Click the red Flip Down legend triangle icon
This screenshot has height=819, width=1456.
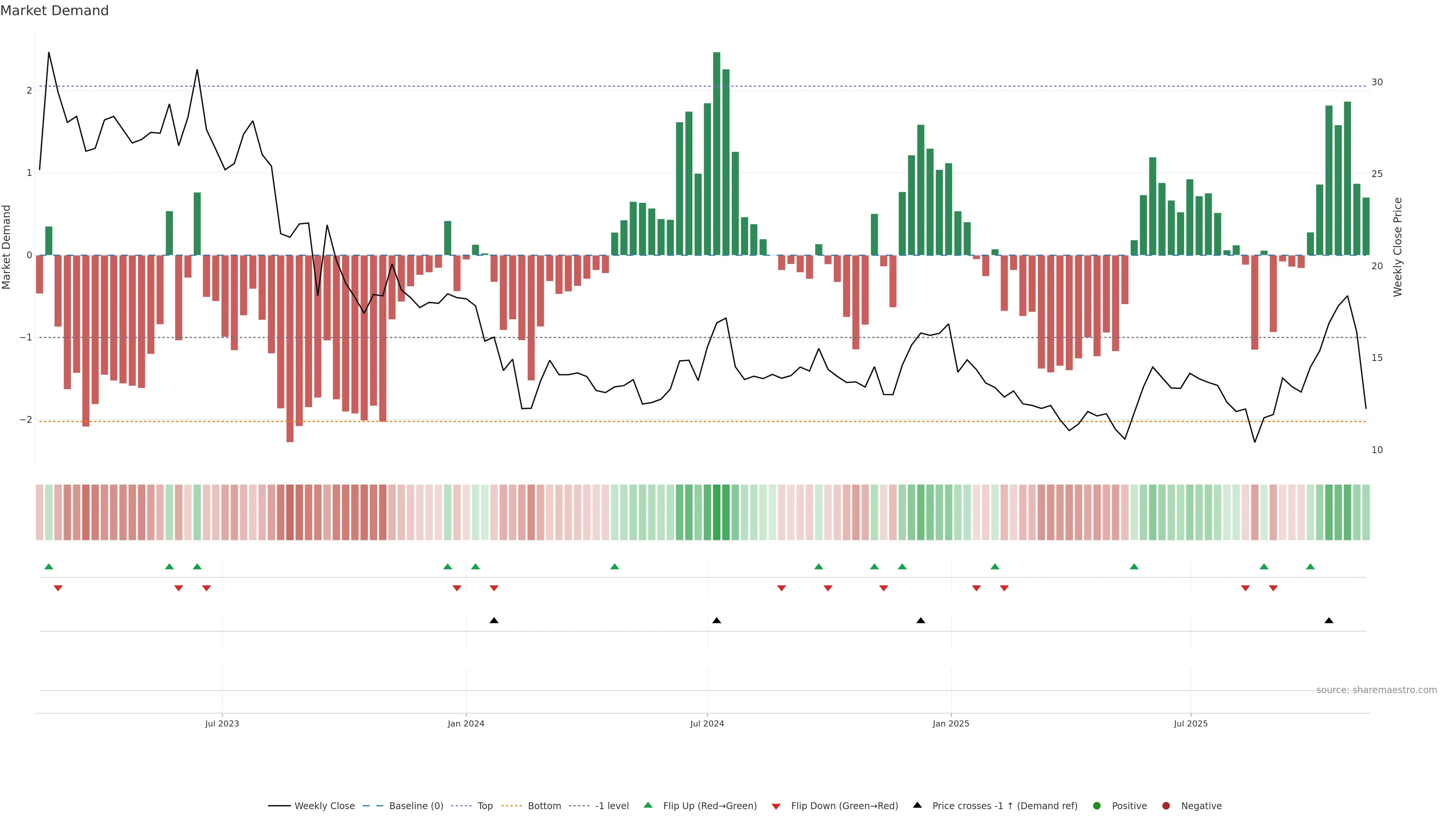tap(776, 806)
